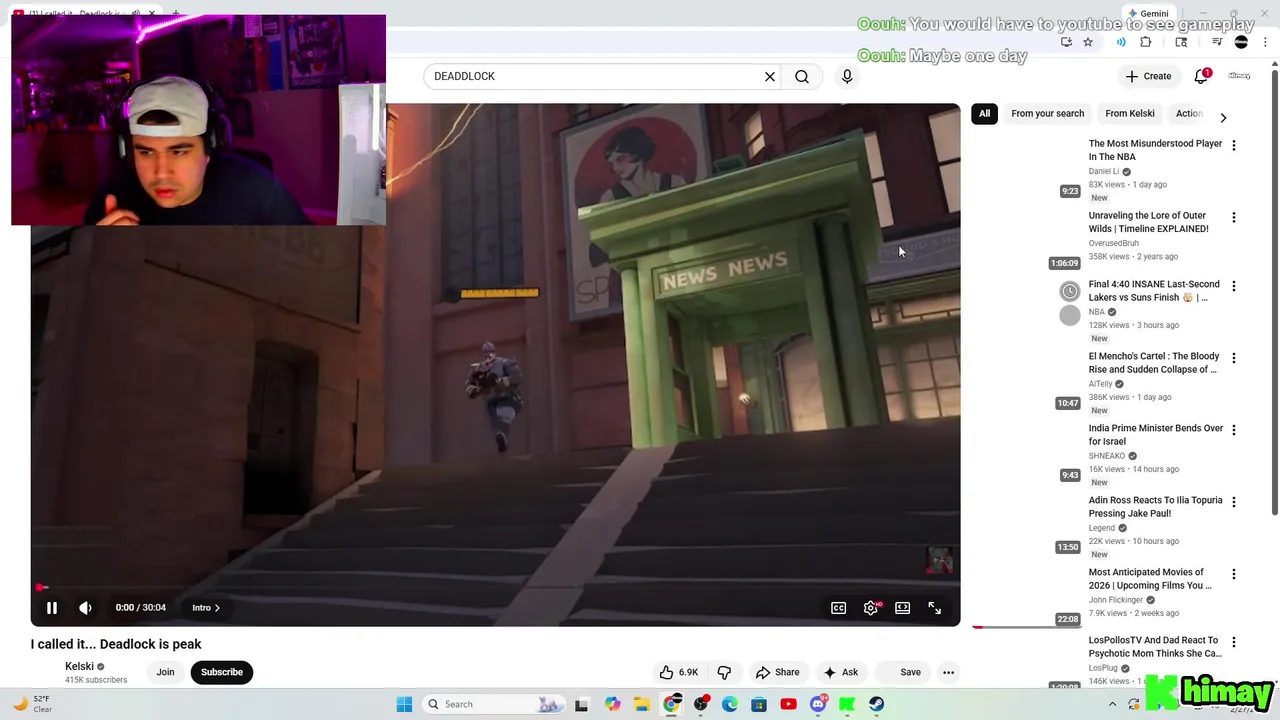Open Most Anticipated Movies of 2026 video

[1149, 578]
